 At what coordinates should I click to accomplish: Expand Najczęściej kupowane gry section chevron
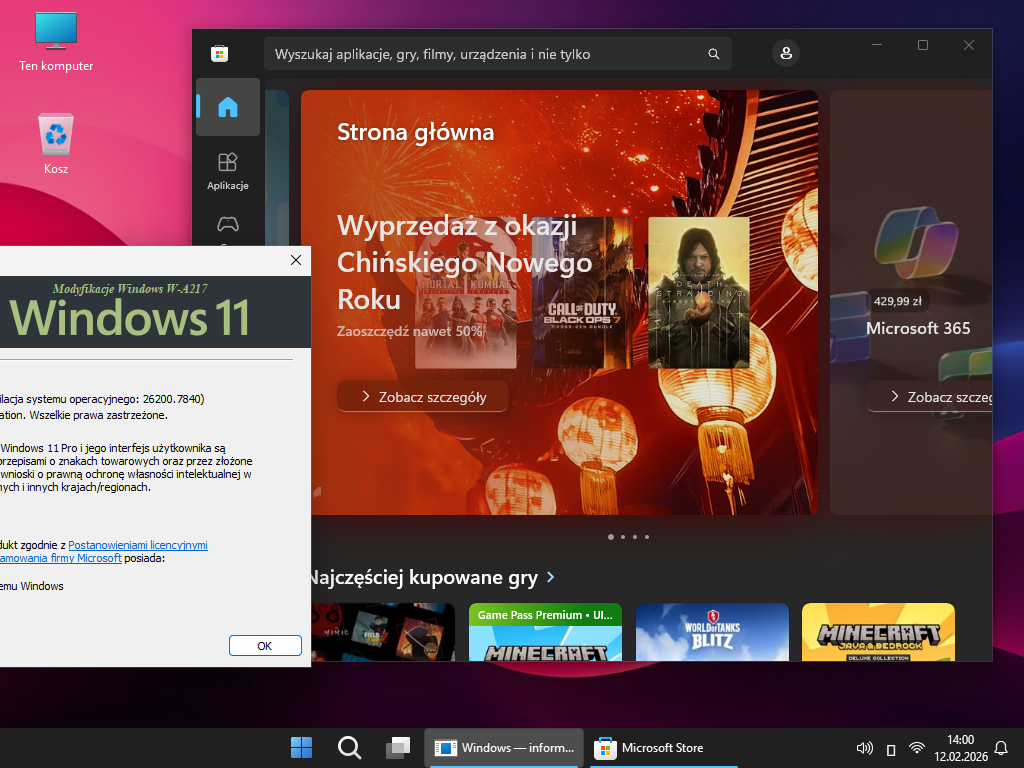tap(551, 578)
